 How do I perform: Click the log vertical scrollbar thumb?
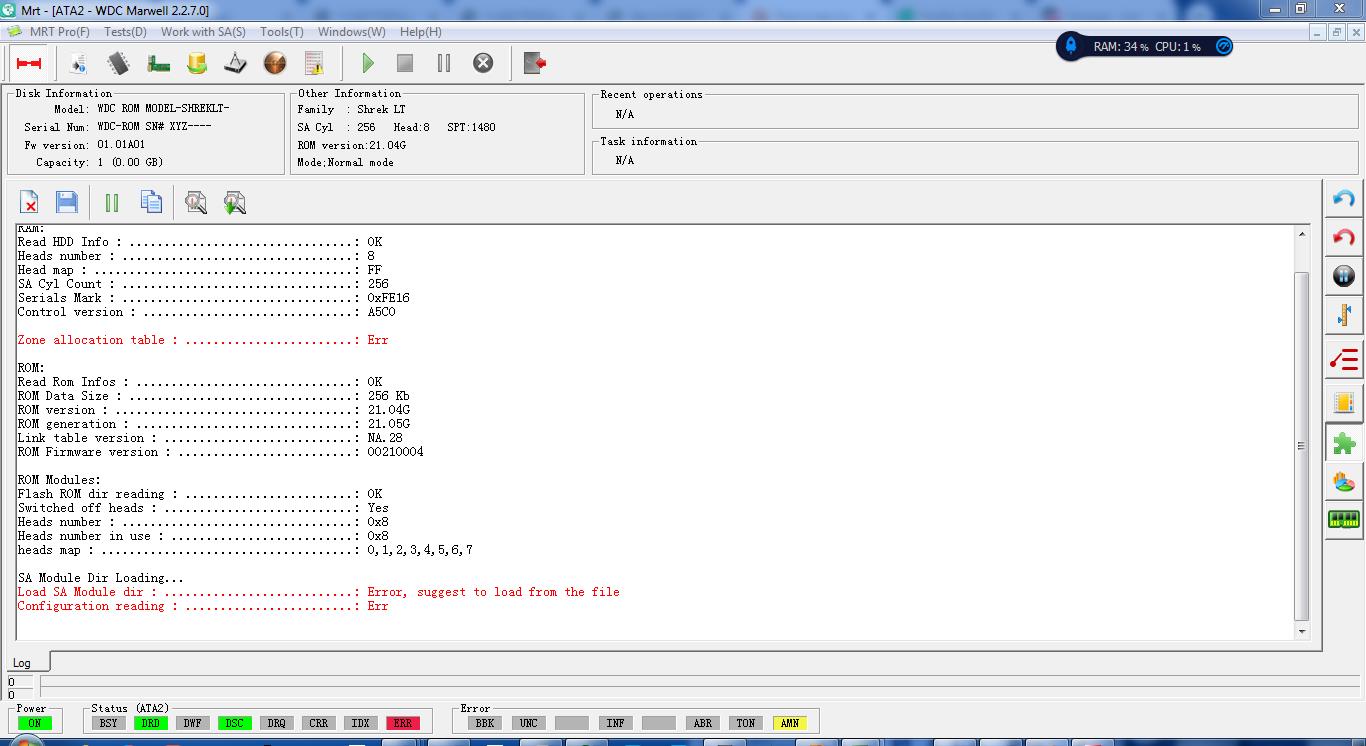[1301, 446]
